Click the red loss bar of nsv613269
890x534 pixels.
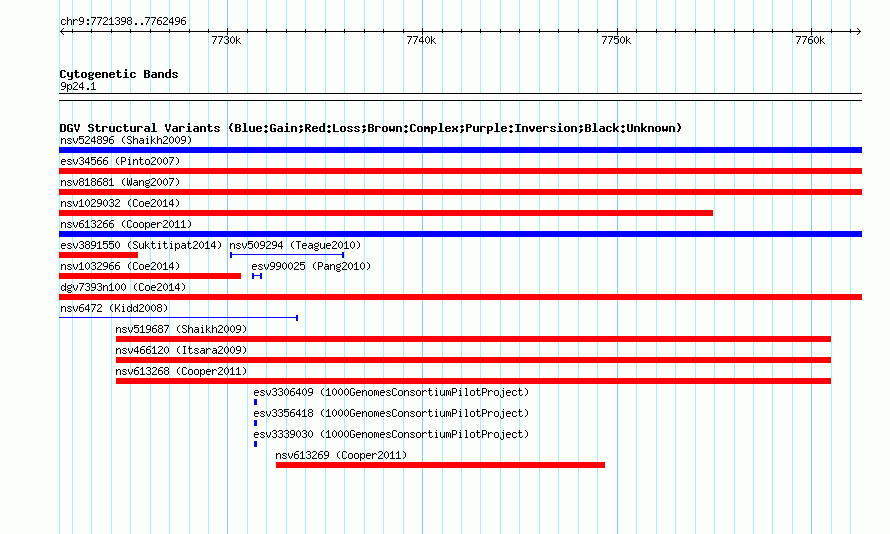(x=440, y=465)
